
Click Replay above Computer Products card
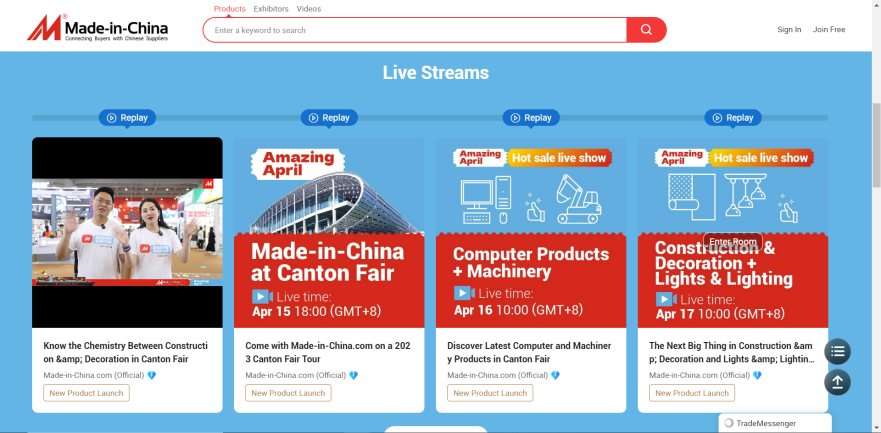531,118
